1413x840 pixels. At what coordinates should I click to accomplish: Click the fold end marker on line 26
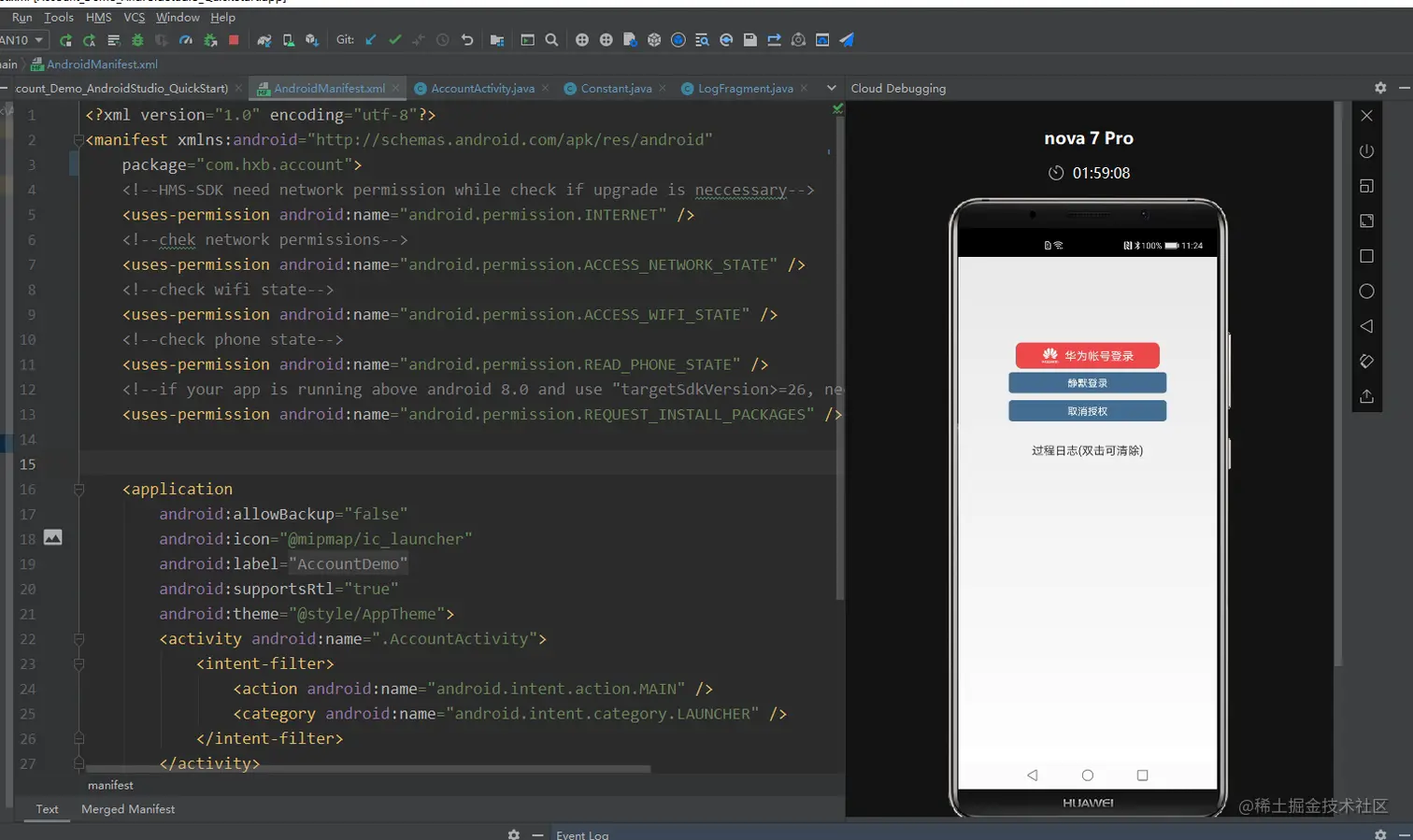[x=78, y=738]
